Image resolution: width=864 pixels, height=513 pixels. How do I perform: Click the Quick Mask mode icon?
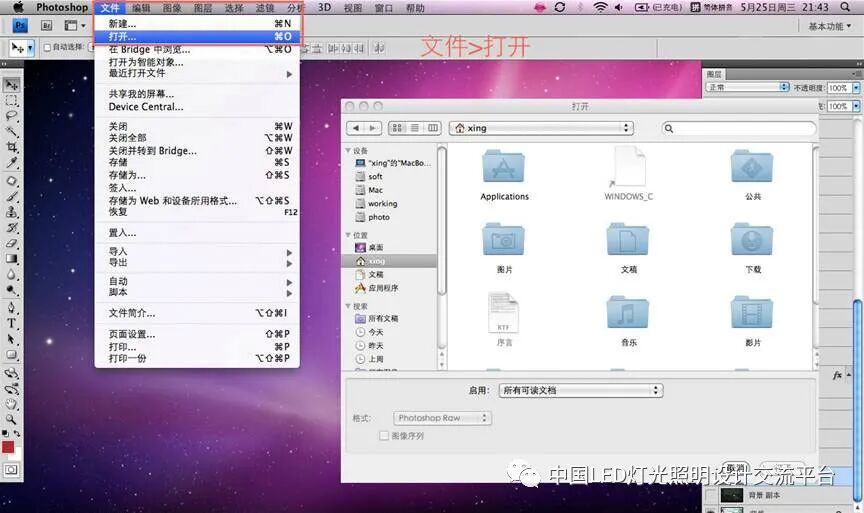point(11,470)
